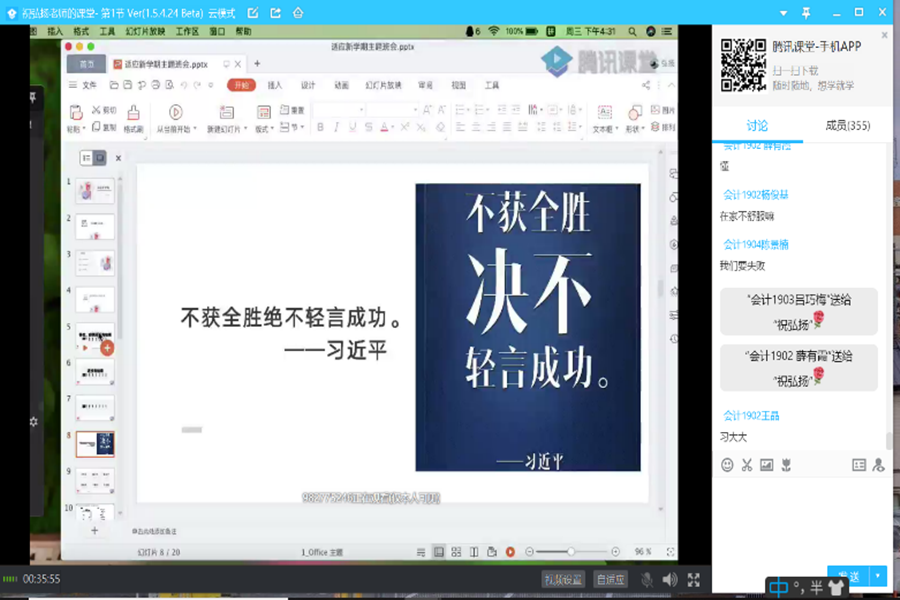The width and height of the screenshot is (900, 600).
Task: Send a flower gift using the flower icon
Action: tap(786, 465)
